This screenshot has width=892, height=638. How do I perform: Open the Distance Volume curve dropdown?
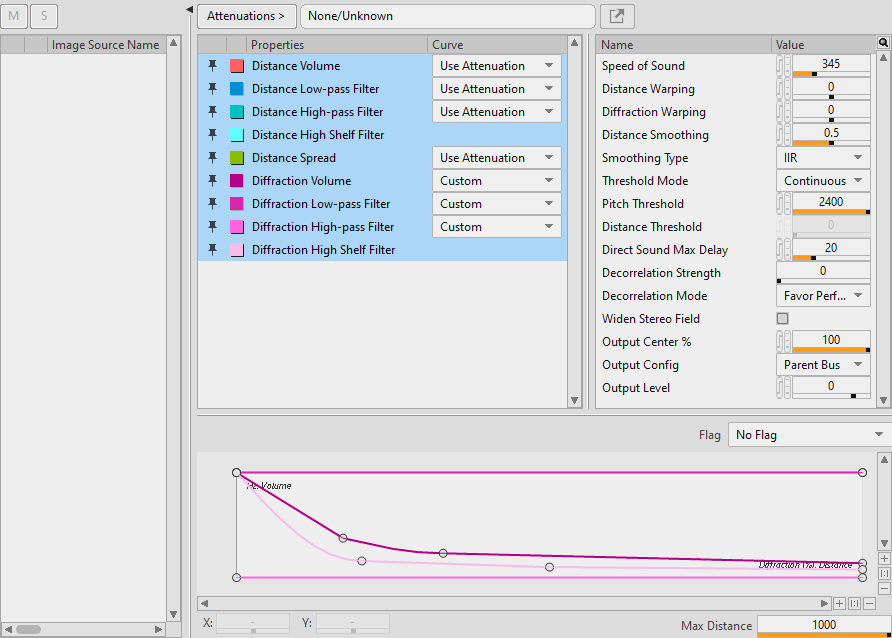496,66
